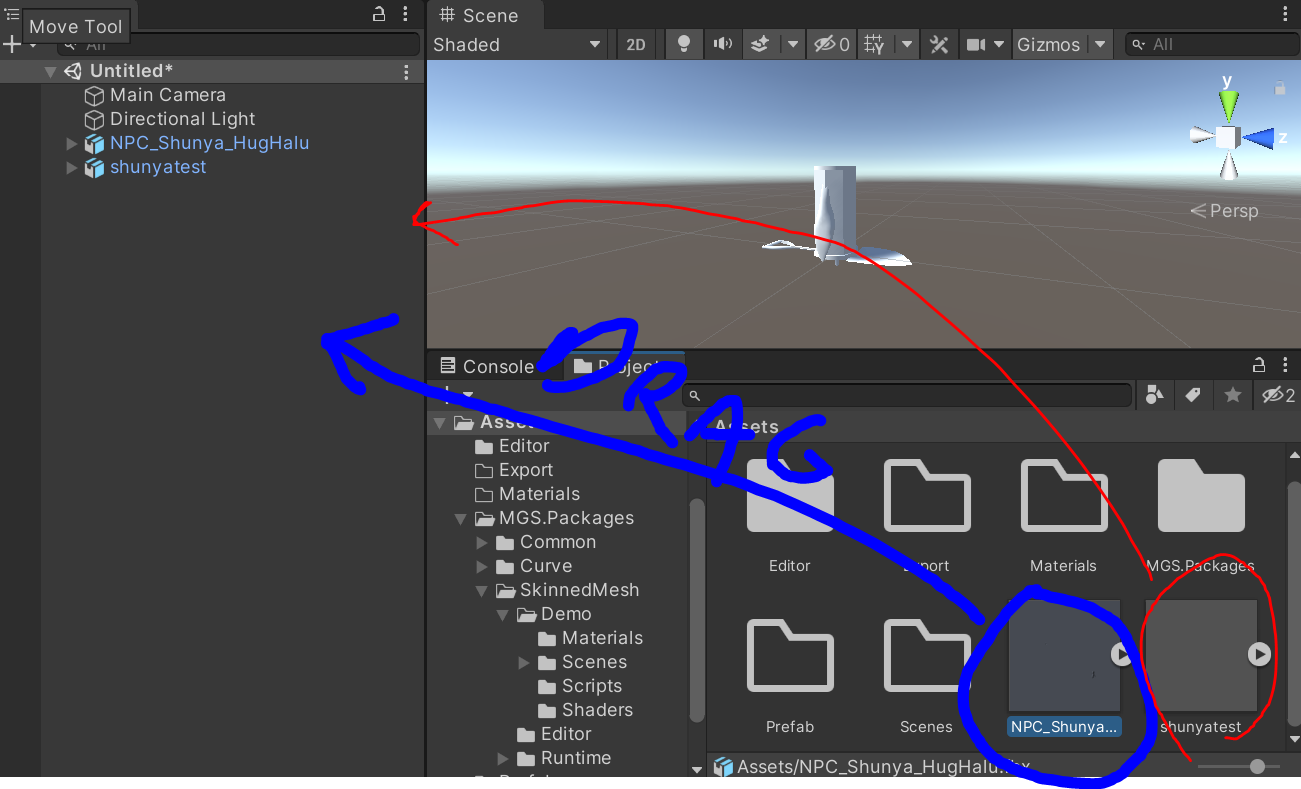Open component editor tools icon

click(x=938, y=44)
